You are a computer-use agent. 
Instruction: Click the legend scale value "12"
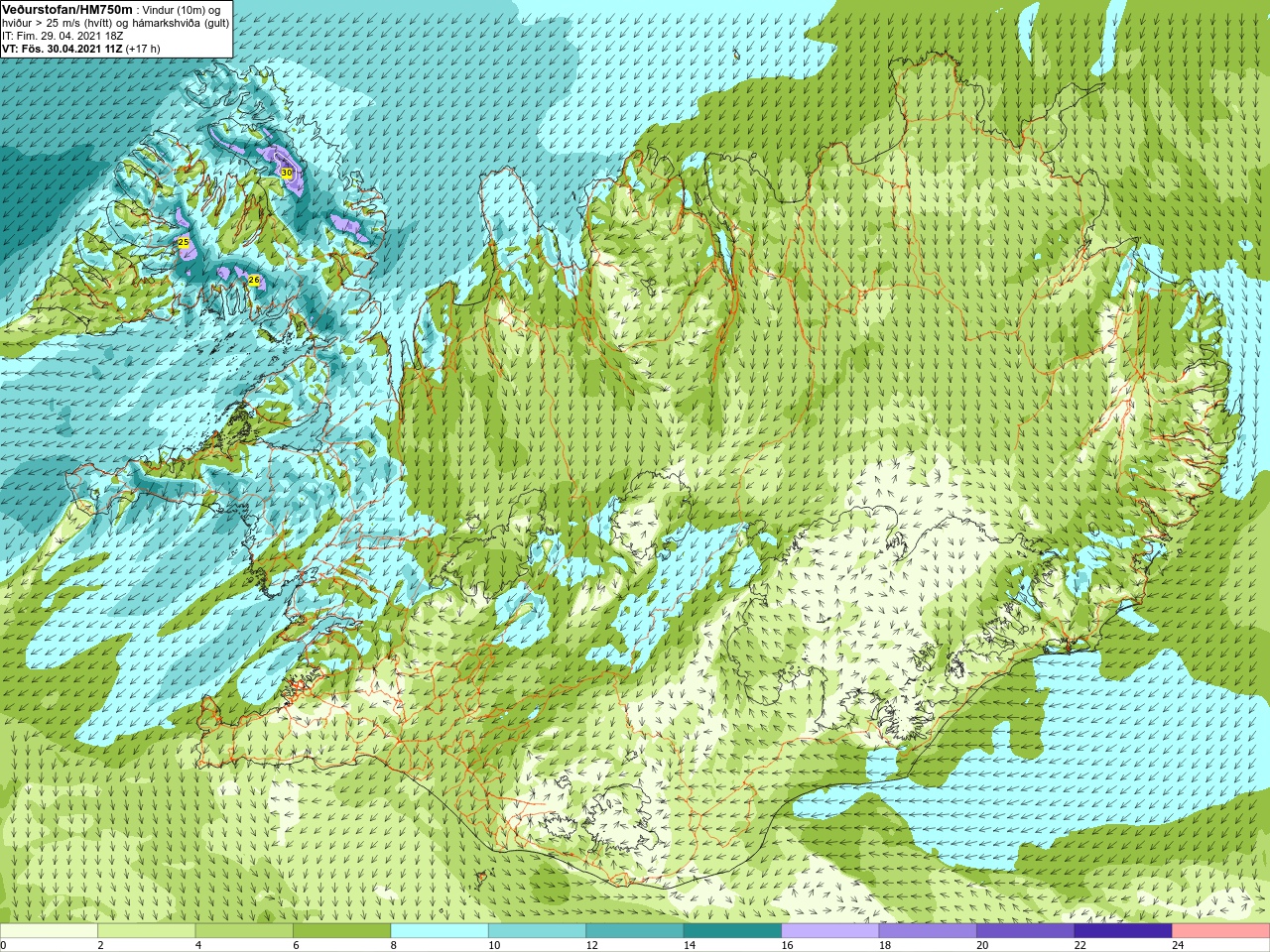pos(591,945)
